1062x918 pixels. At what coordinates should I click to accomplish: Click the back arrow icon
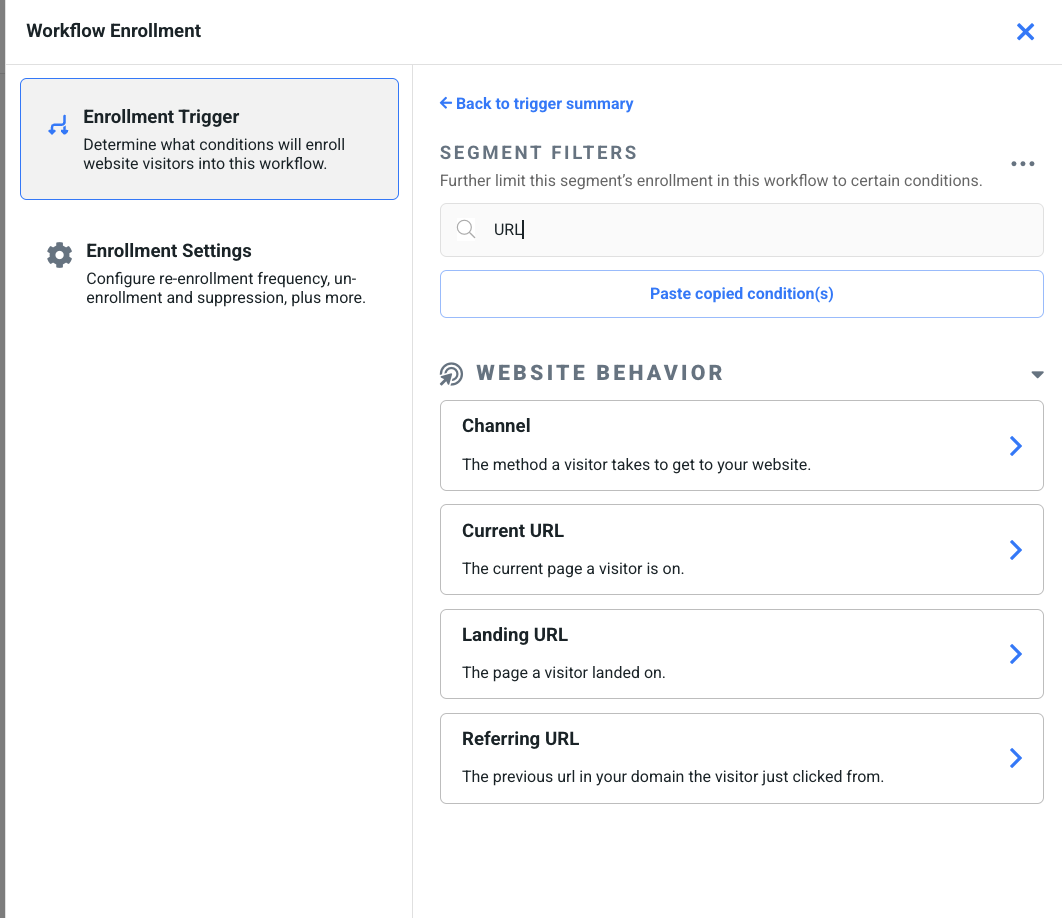(446, 103)
